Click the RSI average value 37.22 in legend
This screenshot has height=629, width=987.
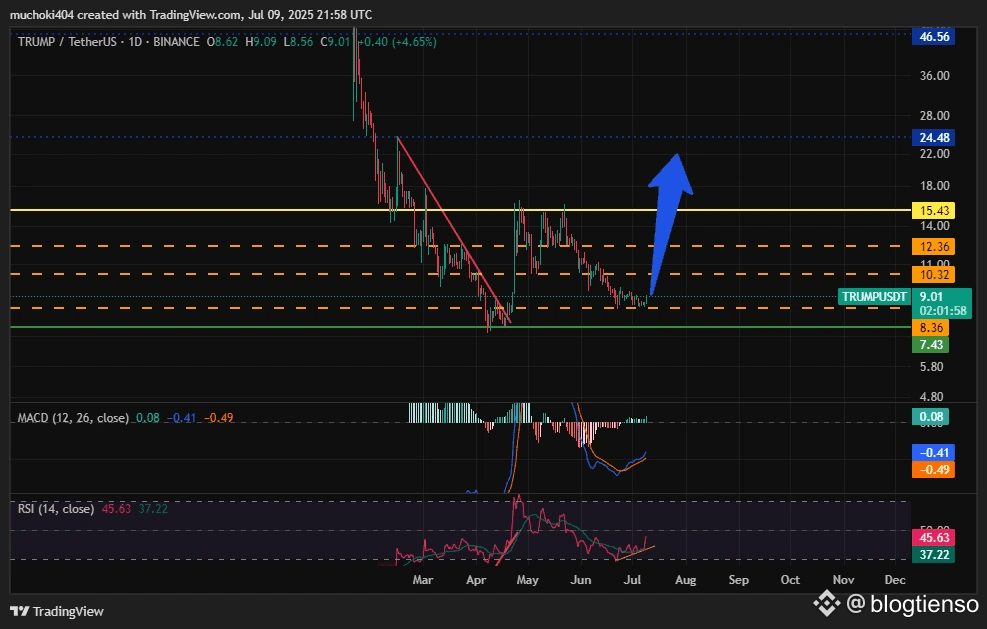pyautogui.click(x=153, y=509)
